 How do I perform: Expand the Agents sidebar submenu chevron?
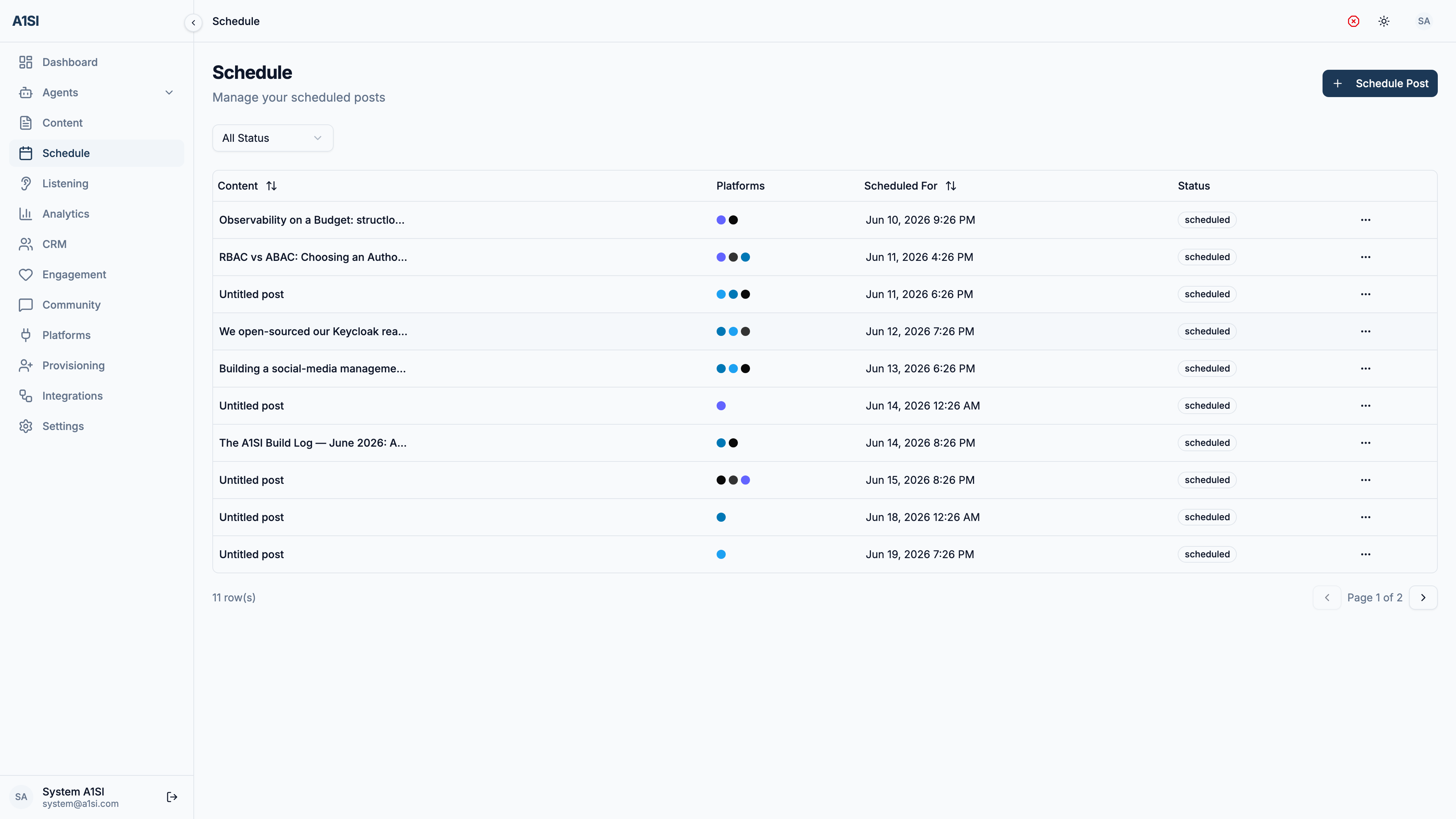(x=169, y=93)
